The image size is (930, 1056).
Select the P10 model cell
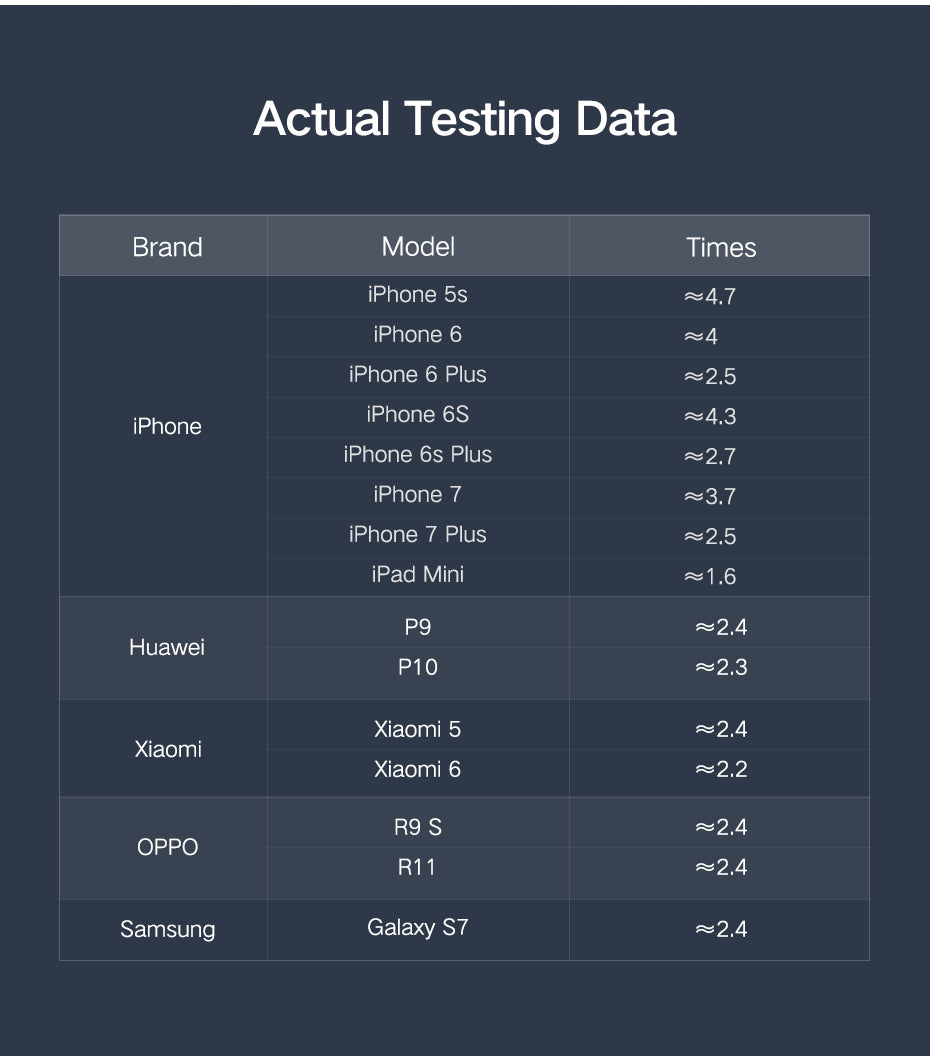pyautogui.click(x=418, y=667)
